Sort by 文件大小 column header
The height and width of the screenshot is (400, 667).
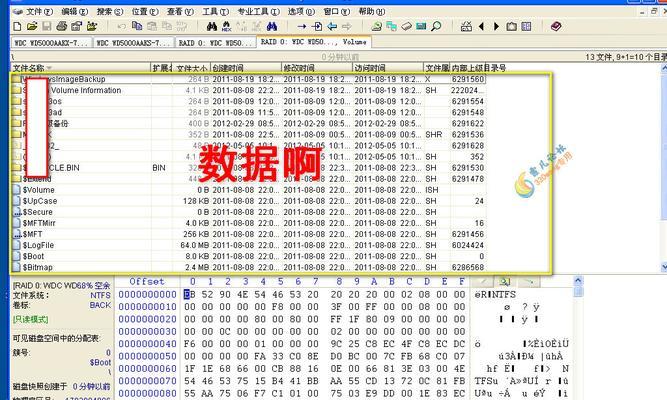[x=191, y=68]
